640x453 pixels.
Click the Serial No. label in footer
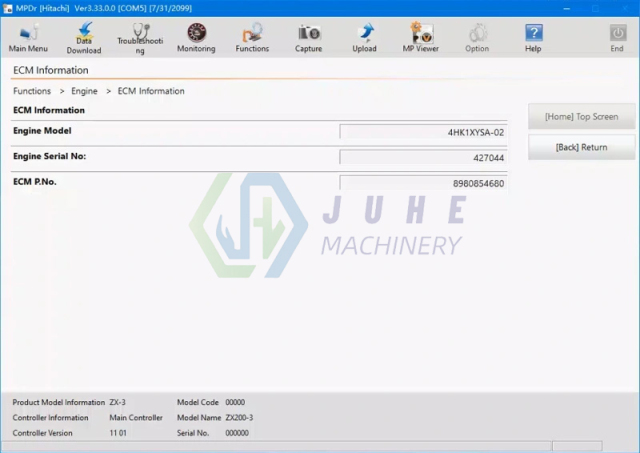tap(193, 433)
